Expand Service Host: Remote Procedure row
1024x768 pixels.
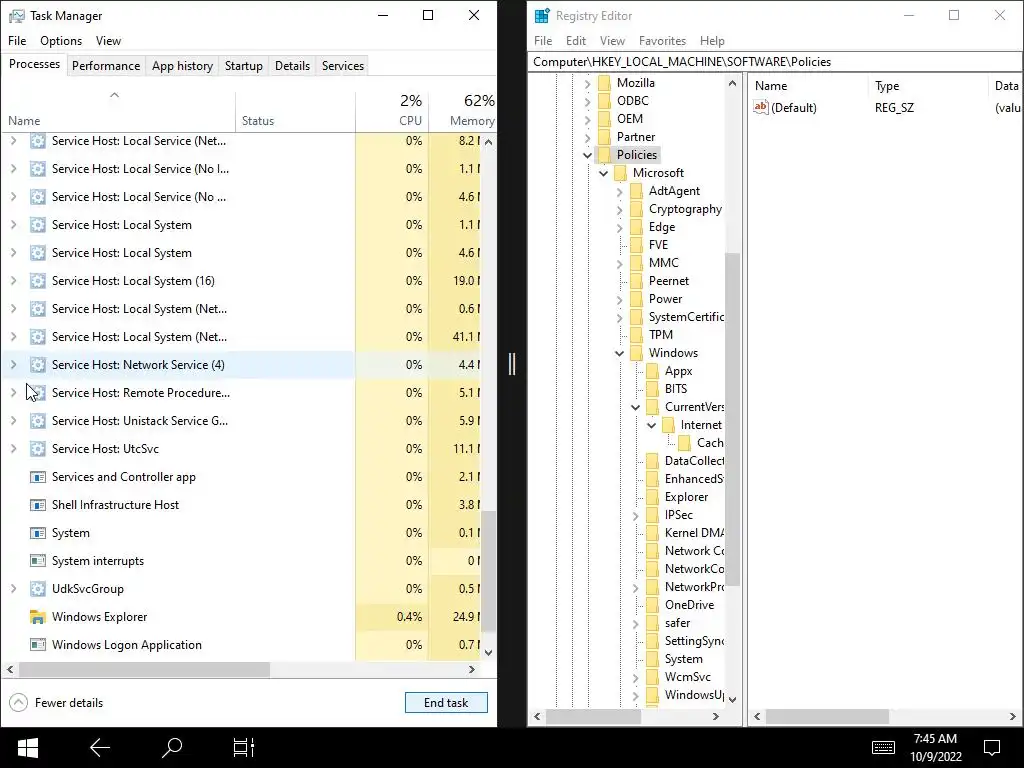tap(13, 392)
